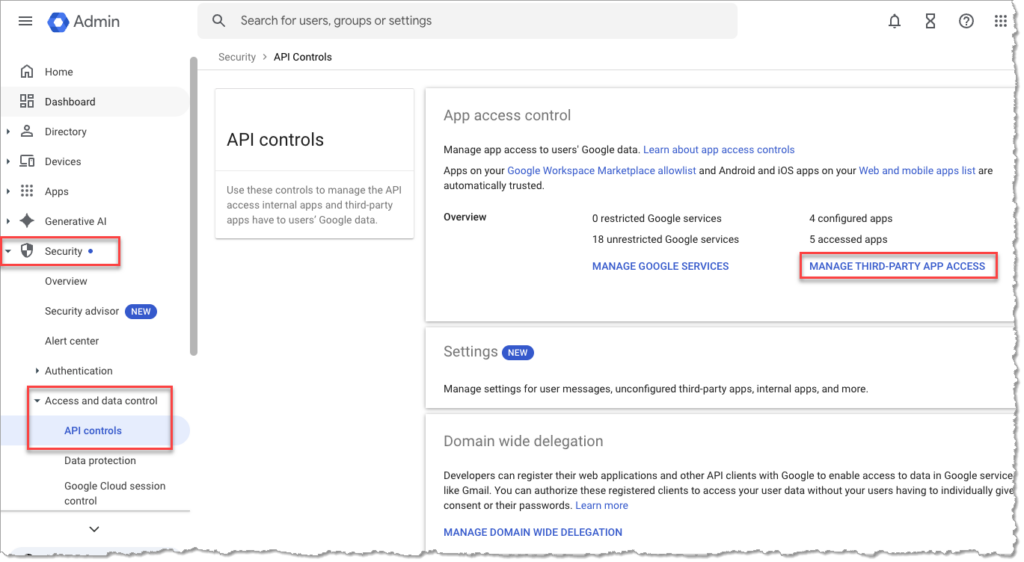
Task: Click Manage Third-Party App Access
Action: 897,266
